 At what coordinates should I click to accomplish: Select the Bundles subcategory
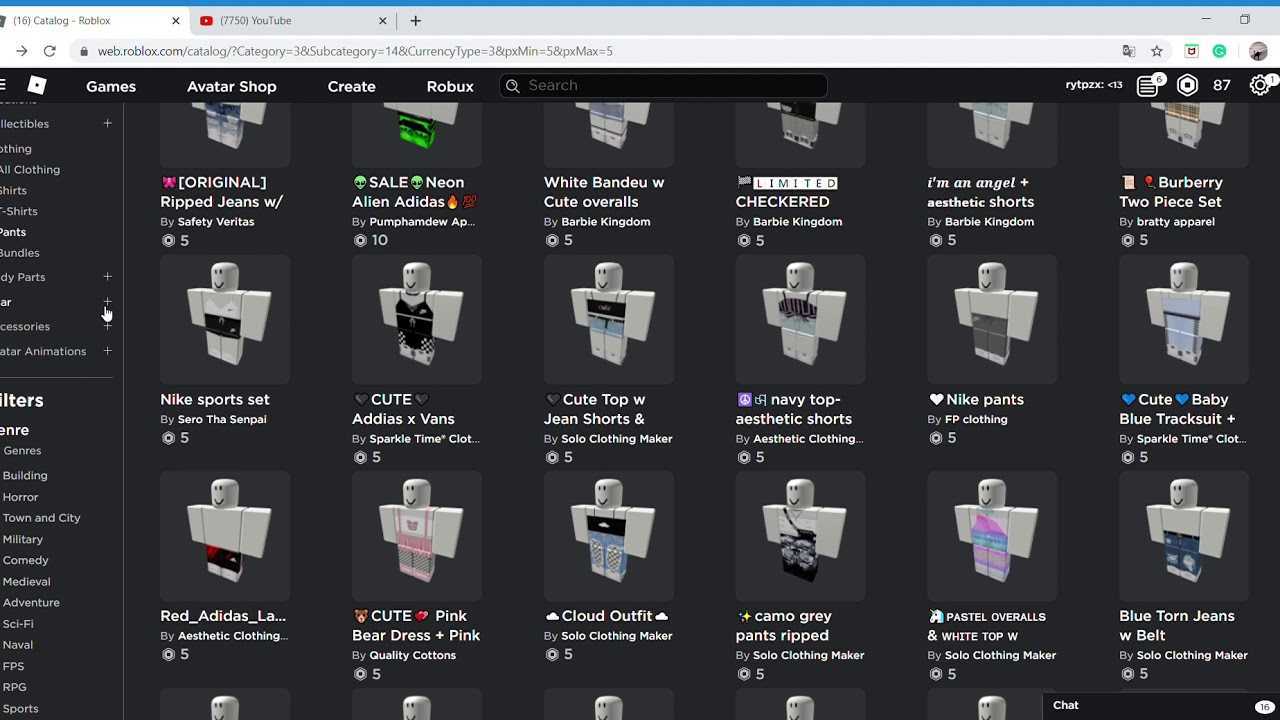coord(20,253)
